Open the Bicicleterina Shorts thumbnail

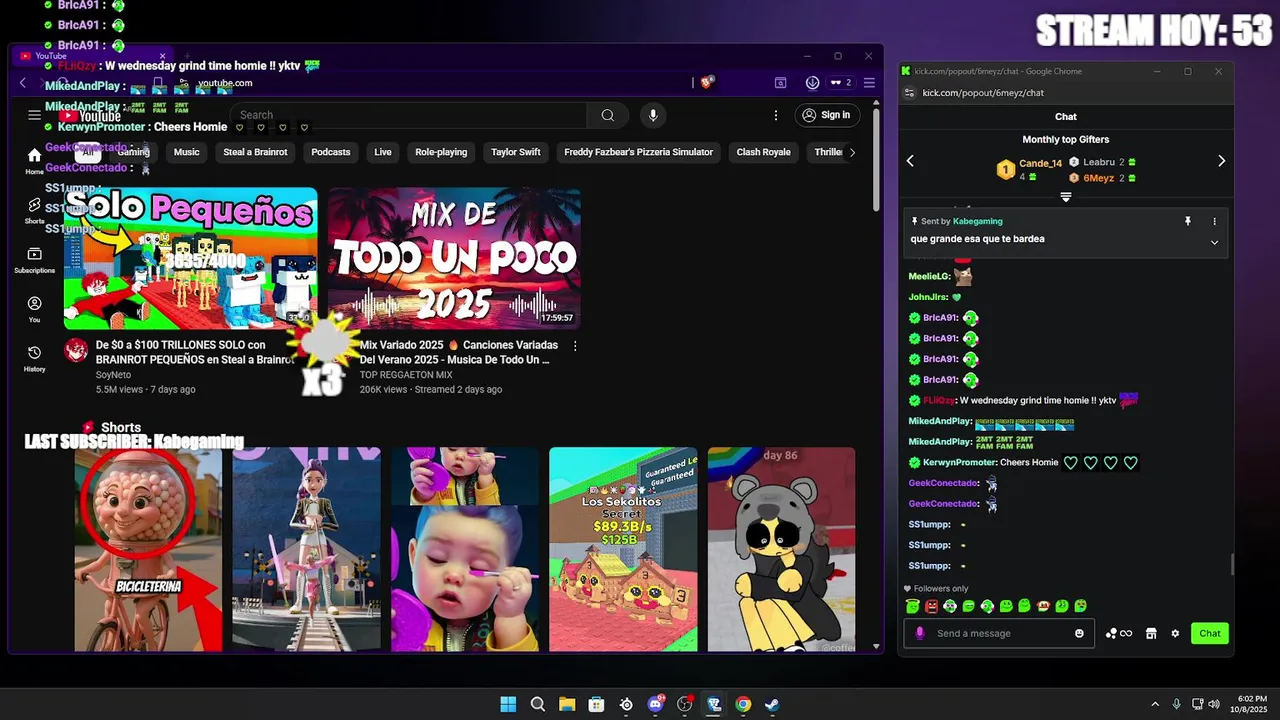[x=148, y=549]
